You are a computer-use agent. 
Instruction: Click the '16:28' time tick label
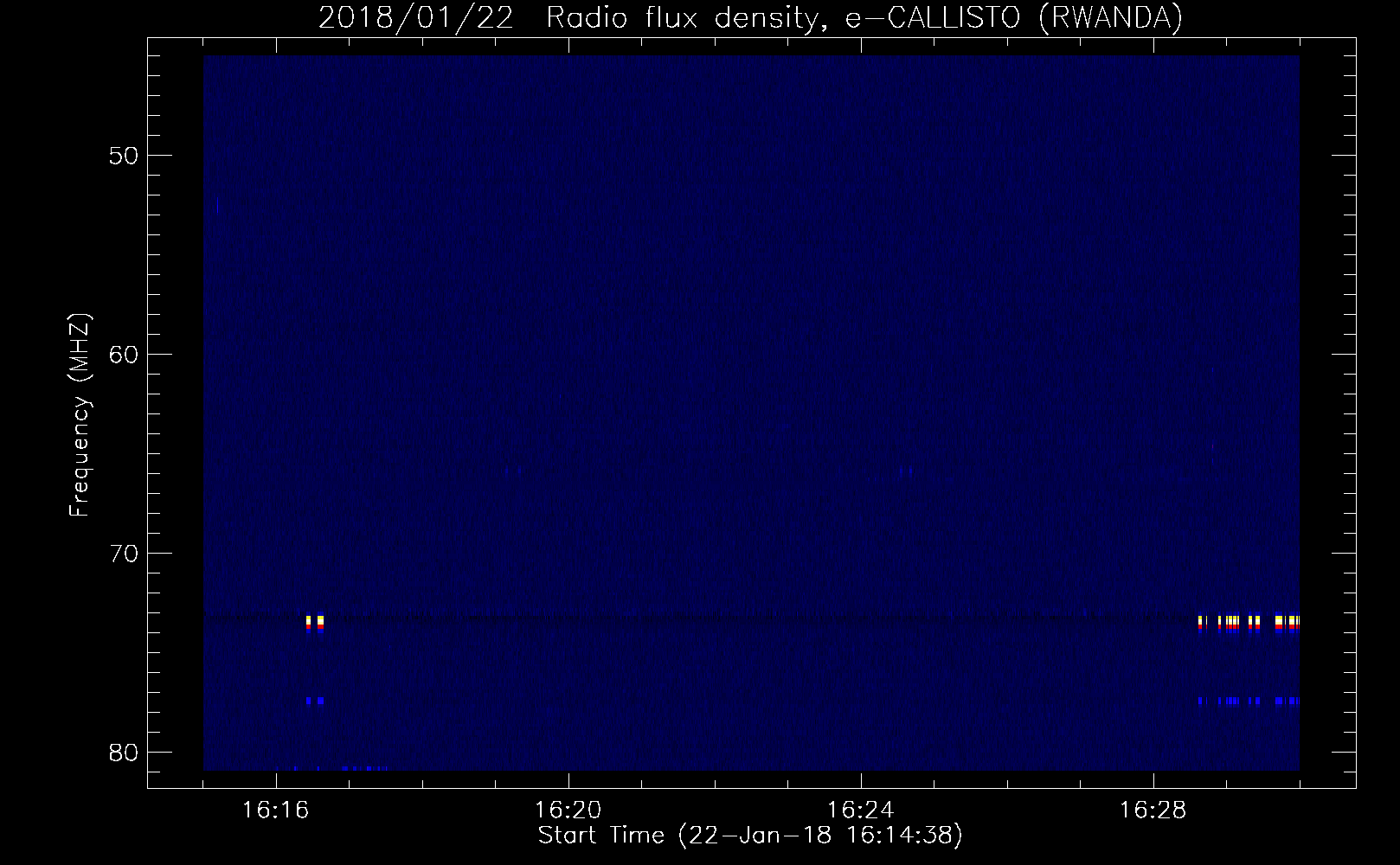click(x=1153, y=811)
